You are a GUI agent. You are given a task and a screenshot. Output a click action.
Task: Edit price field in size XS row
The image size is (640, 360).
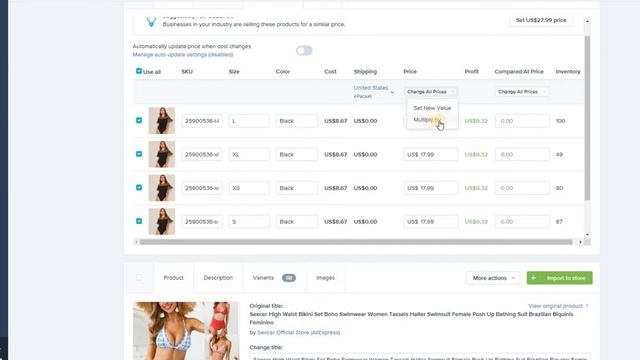pos(431,188)
